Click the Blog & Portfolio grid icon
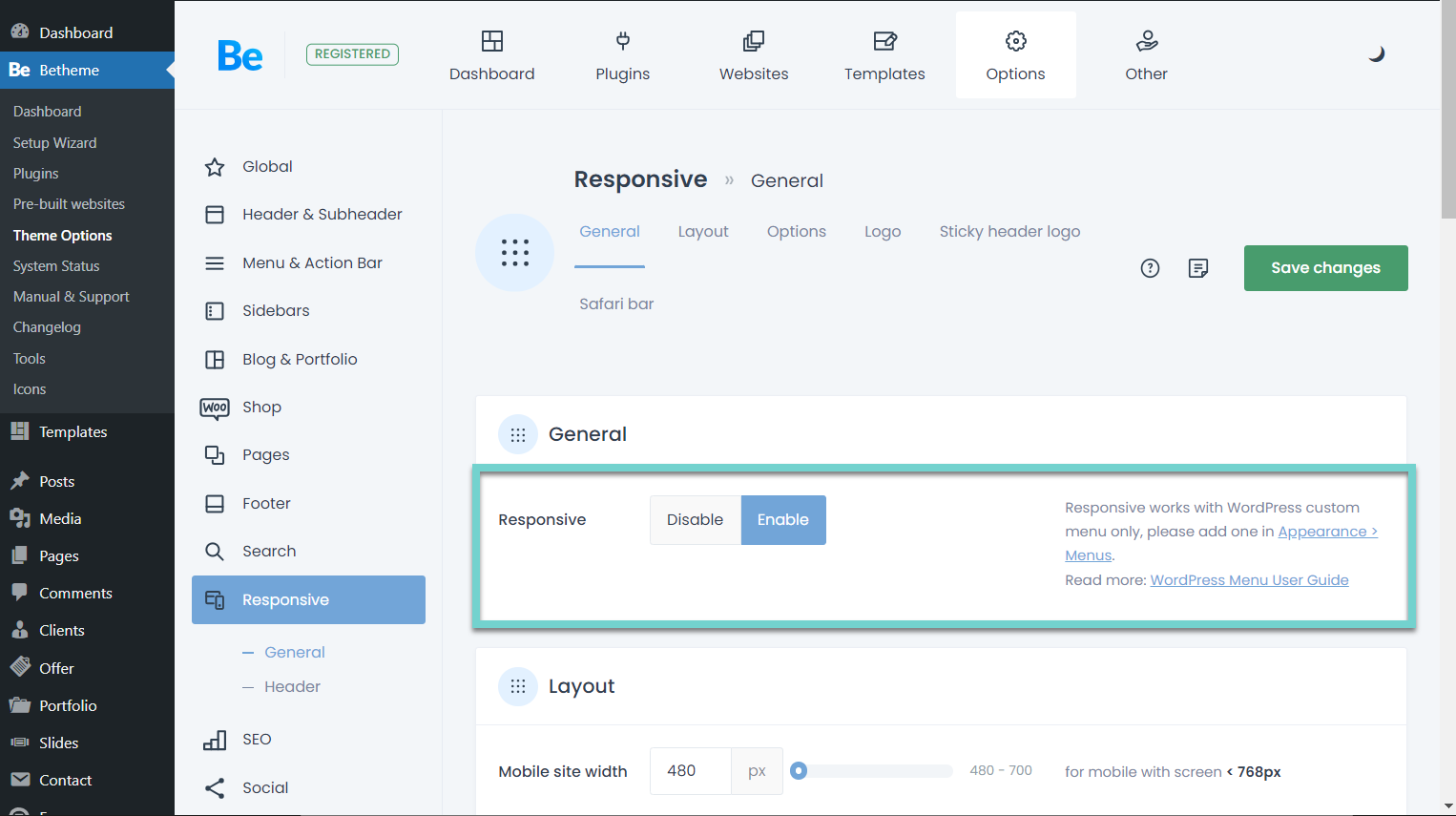This screenshot has width=1456, height=816. coord(215,360)
